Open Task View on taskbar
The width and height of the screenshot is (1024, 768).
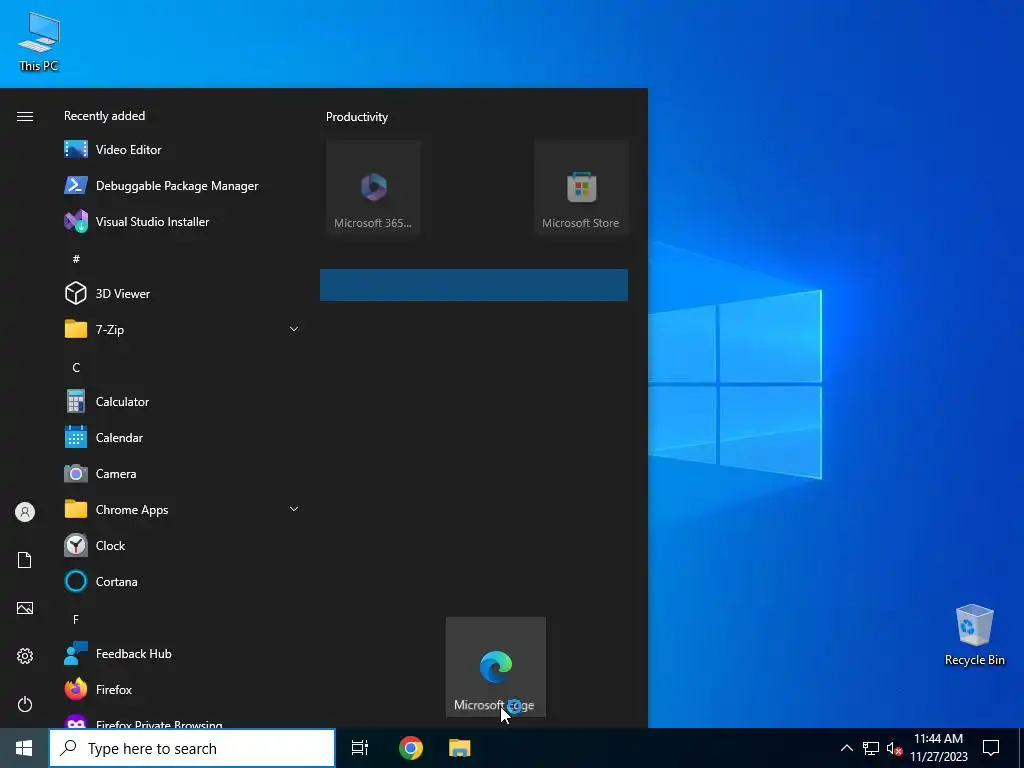tap(360, 748)
